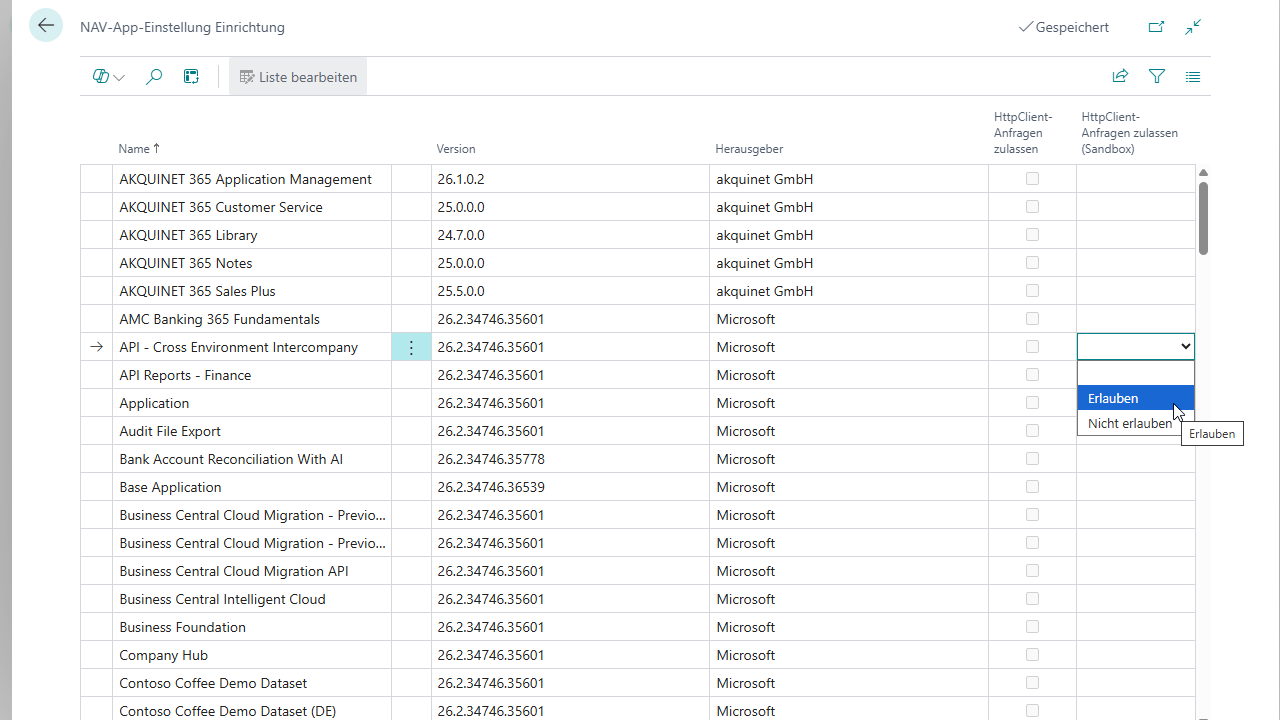Toggle list view layout icon

coord(1193,76)
